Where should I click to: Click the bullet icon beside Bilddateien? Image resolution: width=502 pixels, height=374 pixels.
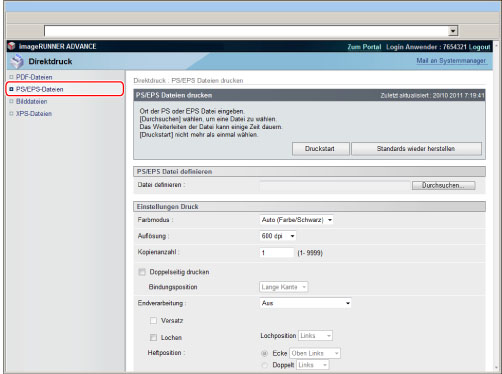[11, 101]
